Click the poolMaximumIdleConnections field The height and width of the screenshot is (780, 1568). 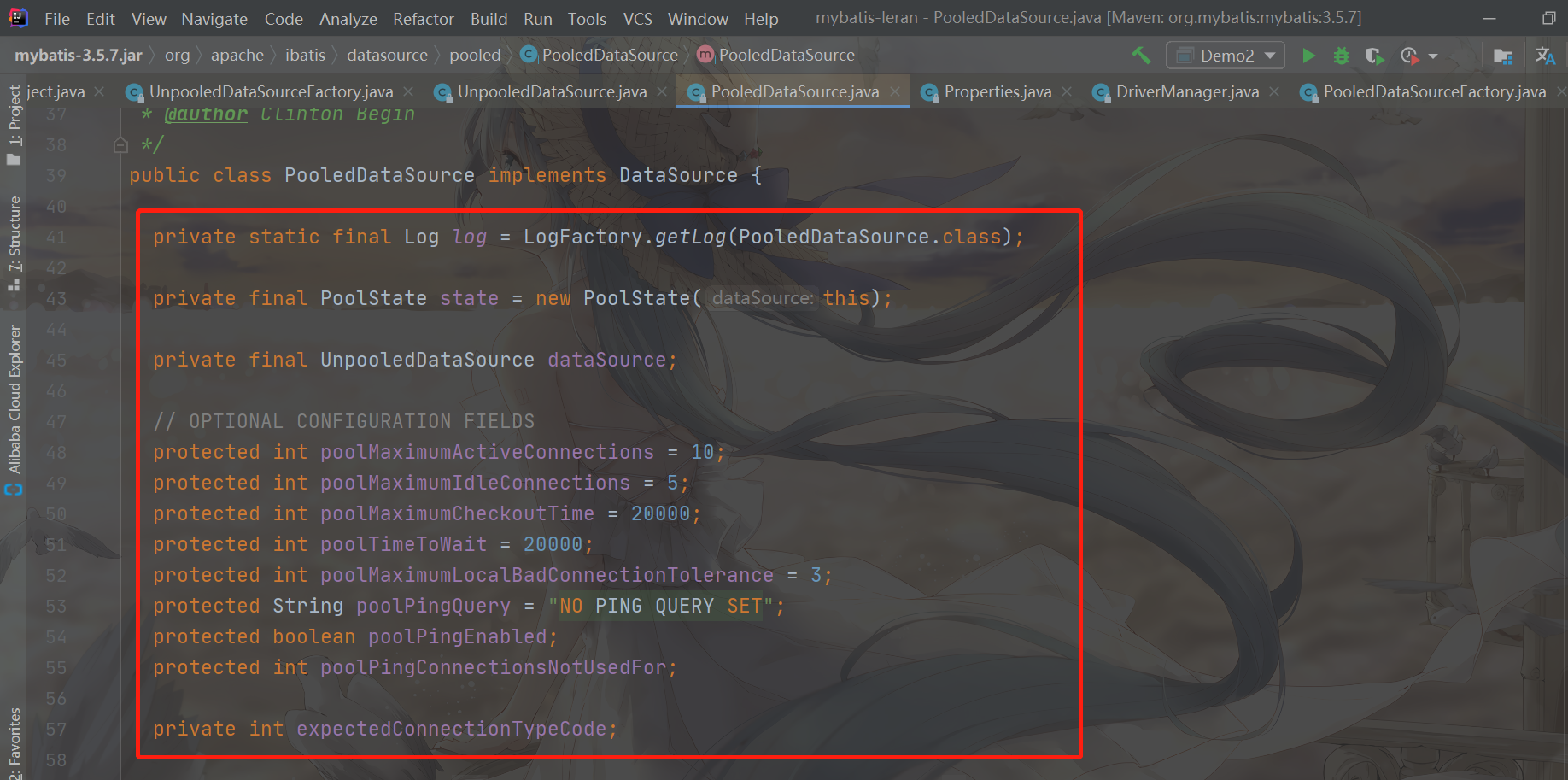[475, 483]
